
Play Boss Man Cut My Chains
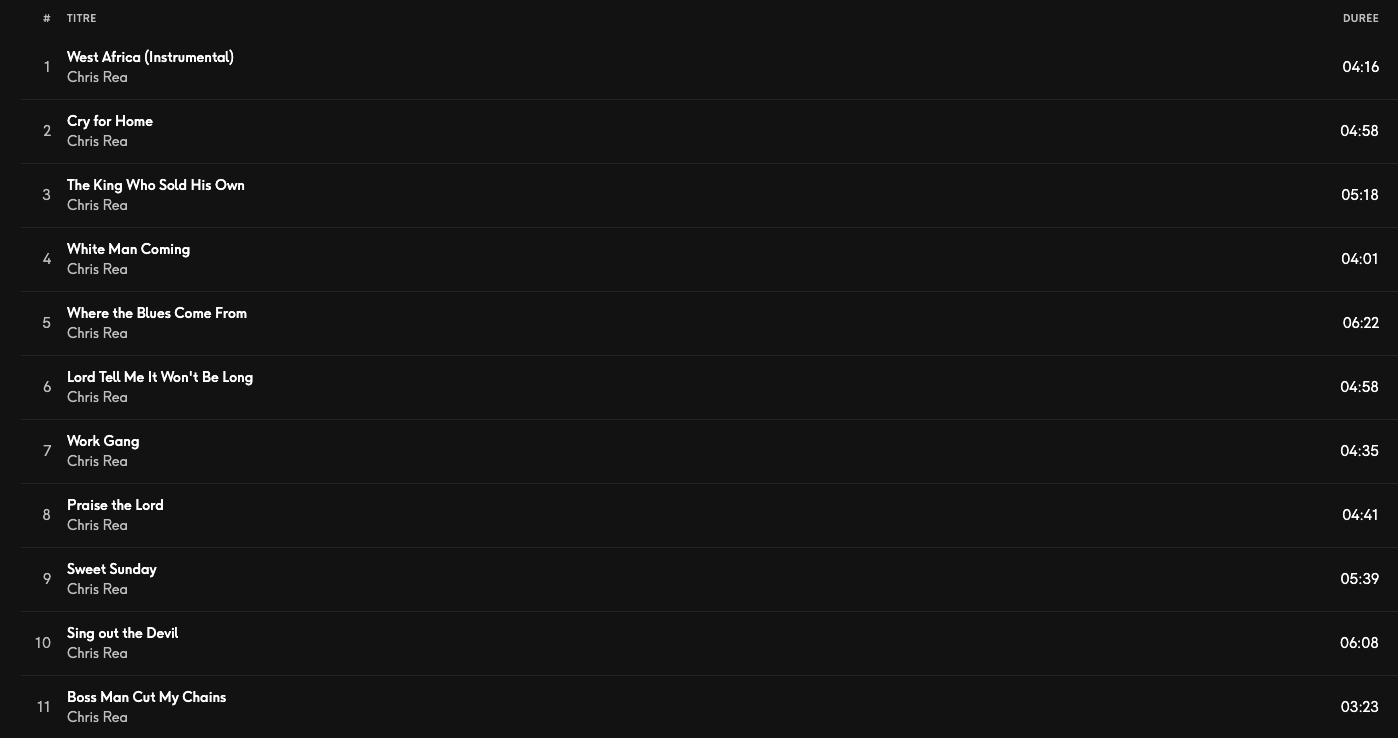[146, 697]
